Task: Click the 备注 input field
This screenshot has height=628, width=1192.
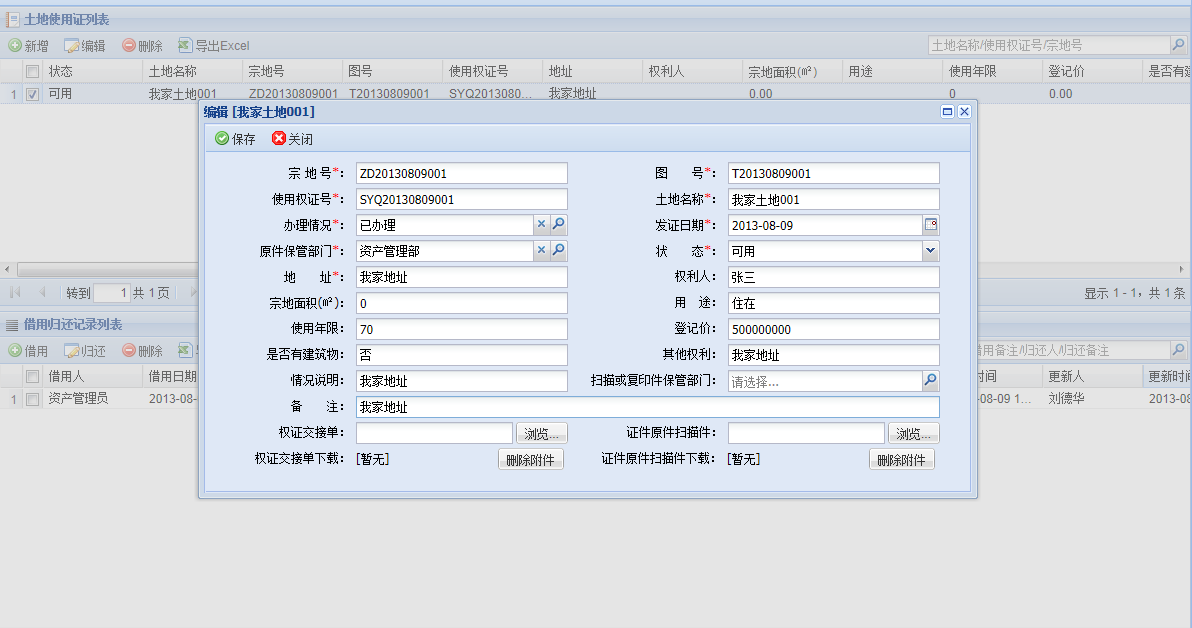Action: [648, 407]
